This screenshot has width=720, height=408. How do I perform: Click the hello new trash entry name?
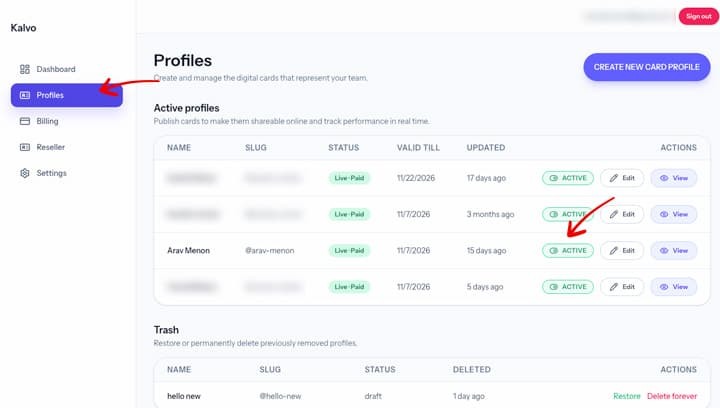[x=184, y=396]
